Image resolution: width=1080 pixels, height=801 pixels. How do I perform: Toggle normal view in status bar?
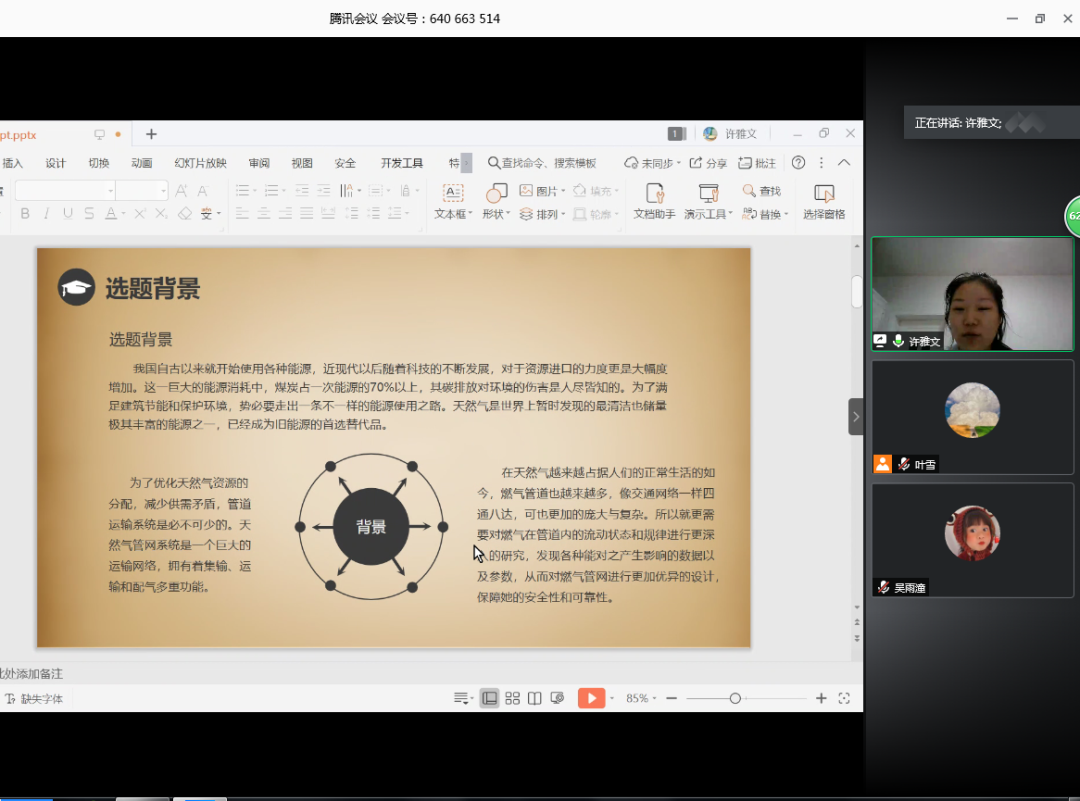click(489, 698)
